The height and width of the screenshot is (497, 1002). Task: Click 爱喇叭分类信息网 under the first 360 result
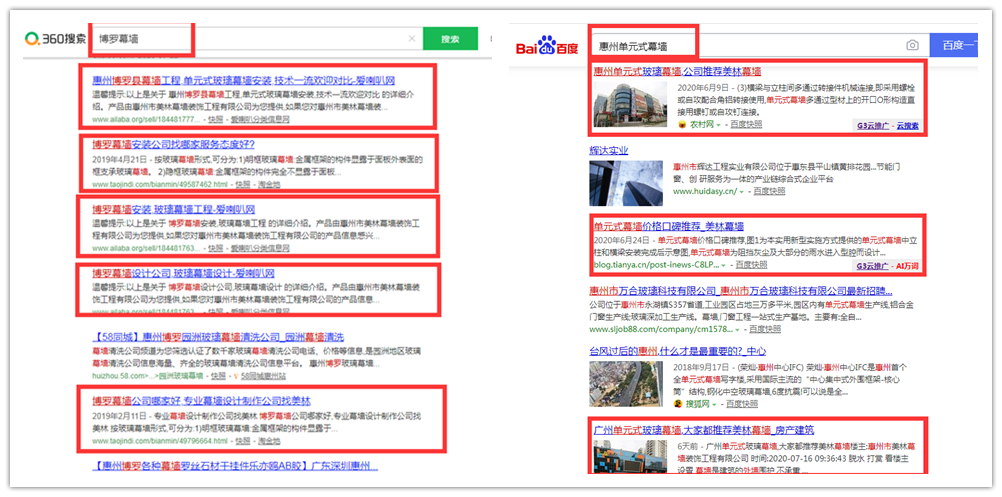[x=260, y=119]
